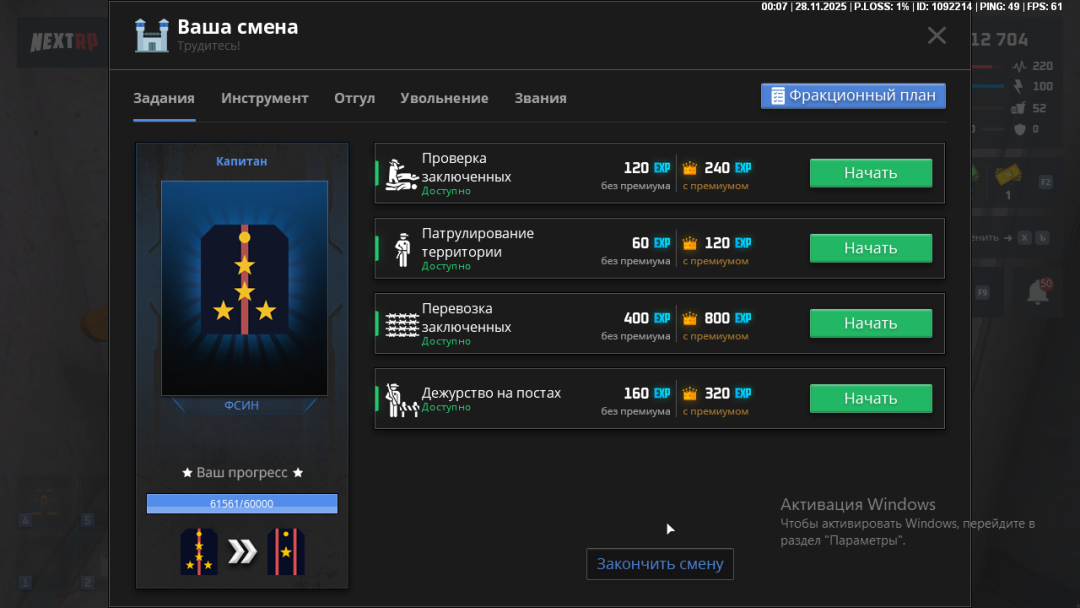This screenshot has width=1080, height=608.
Task: Click the Капитан rank card image
Action: click(x=244, y=288)
